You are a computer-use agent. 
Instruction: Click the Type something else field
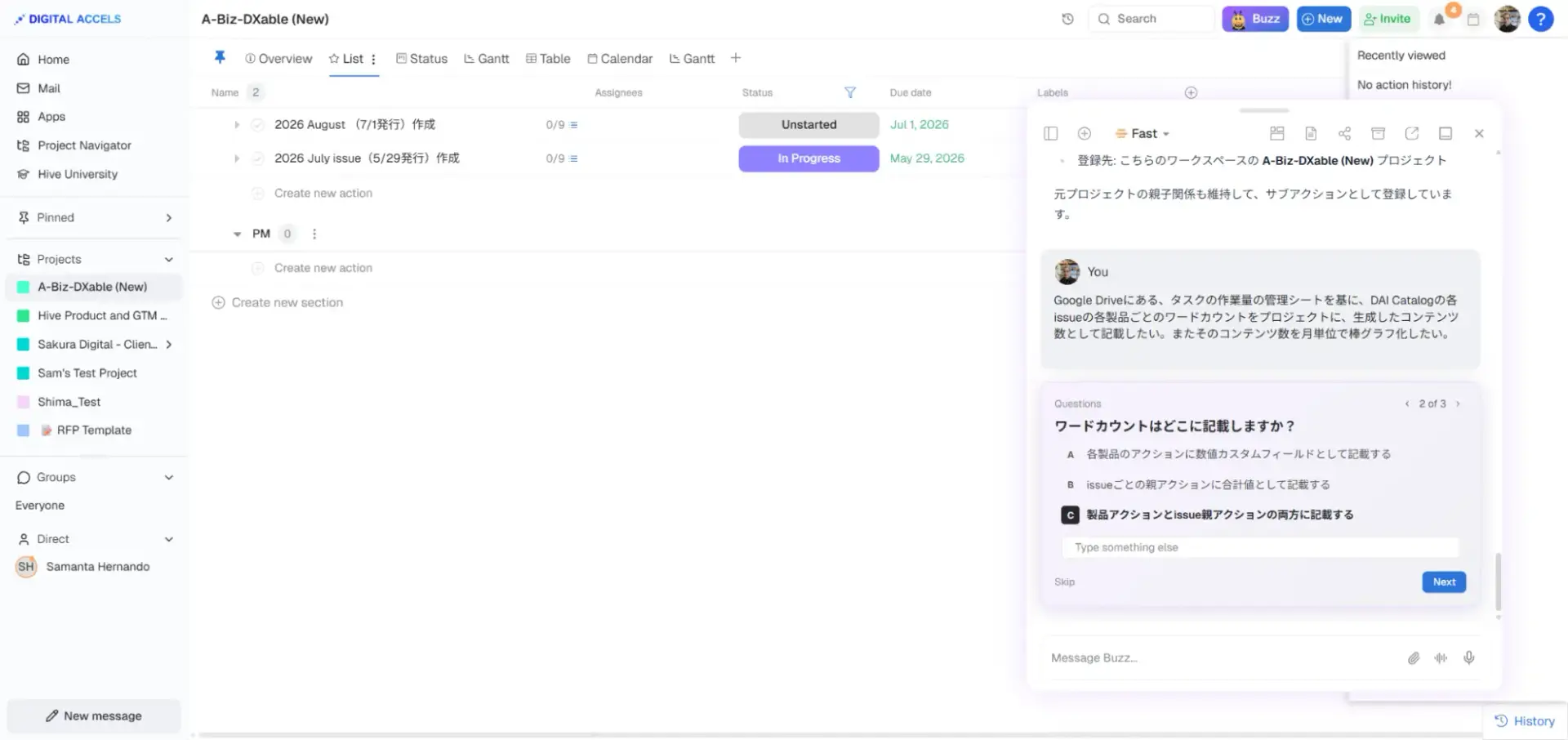1260,548
